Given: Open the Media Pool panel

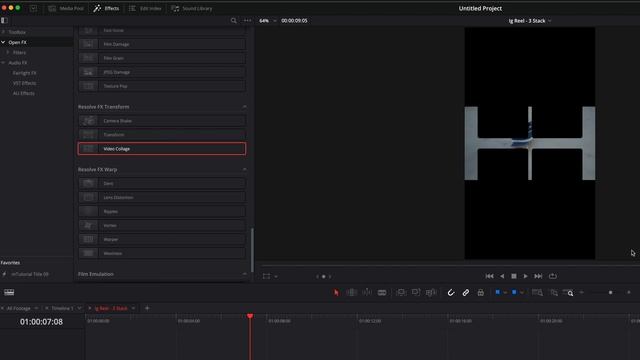Looking at the screenshot, I should (66, 8).
